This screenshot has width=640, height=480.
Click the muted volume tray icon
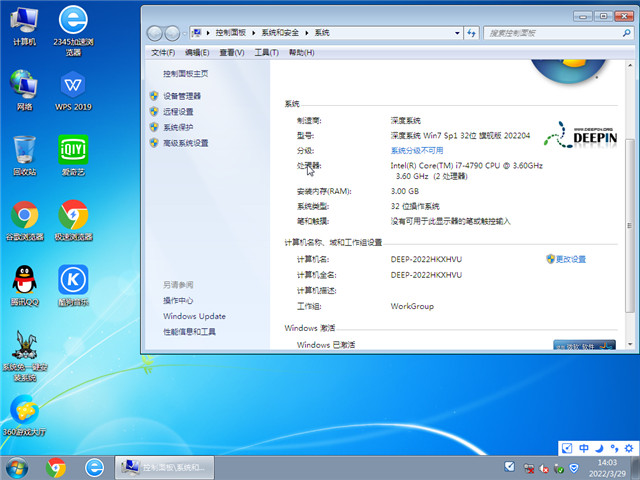pyautogui.click(x=543, y=467)
